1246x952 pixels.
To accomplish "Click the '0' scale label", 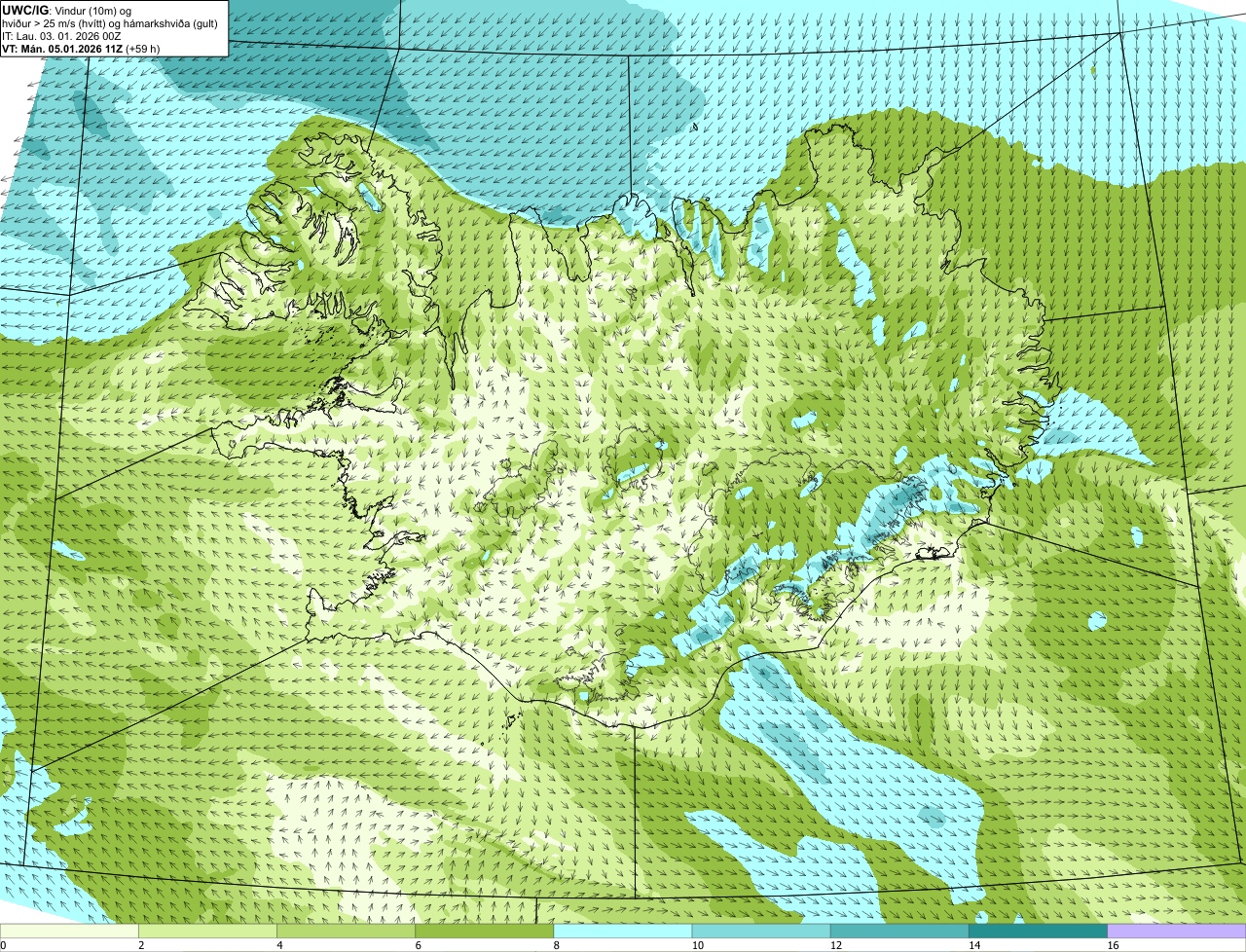I will (x=3, y=945).
